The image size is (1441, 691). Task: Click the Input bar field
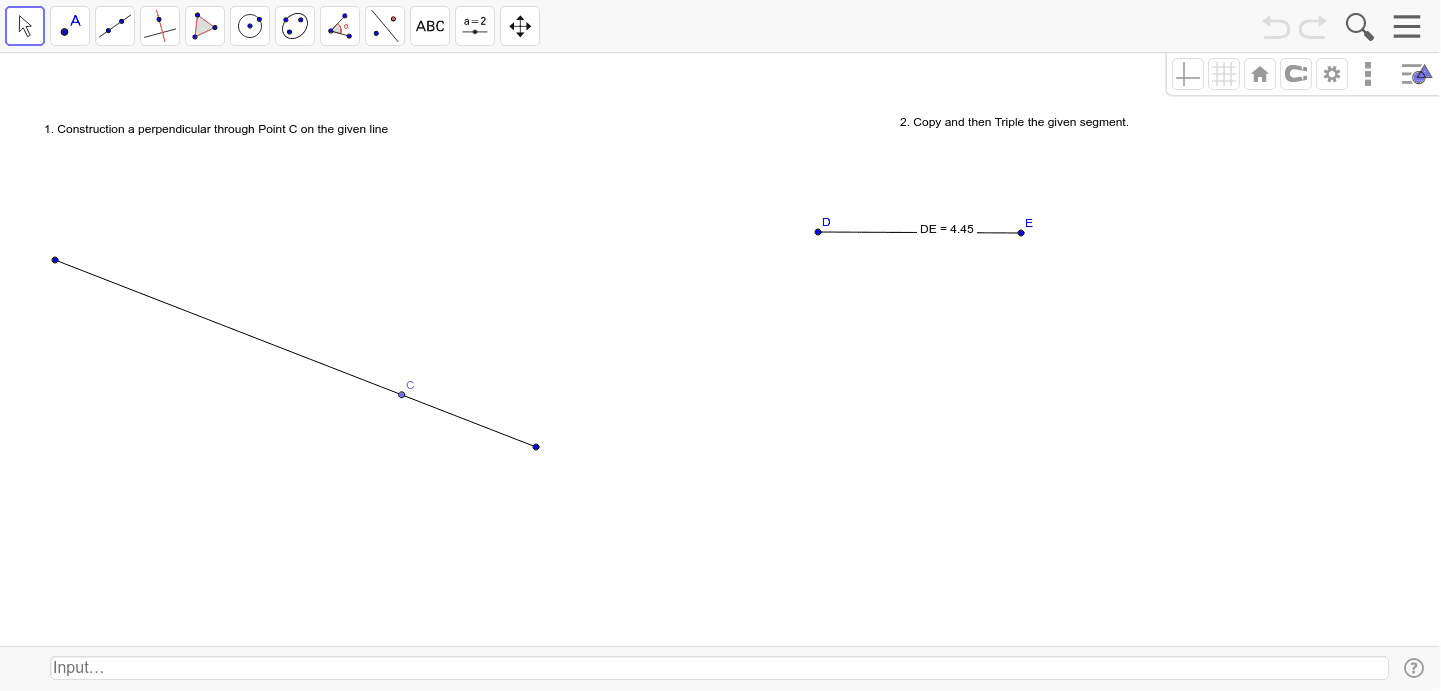(719, 668)
